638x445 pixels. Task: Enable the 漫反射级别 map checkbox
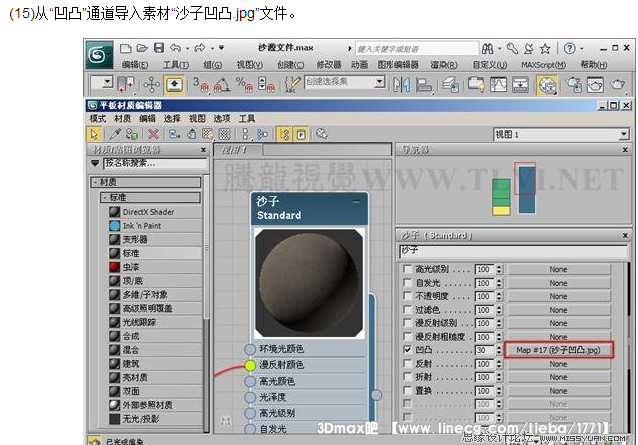tap(407, 323)
